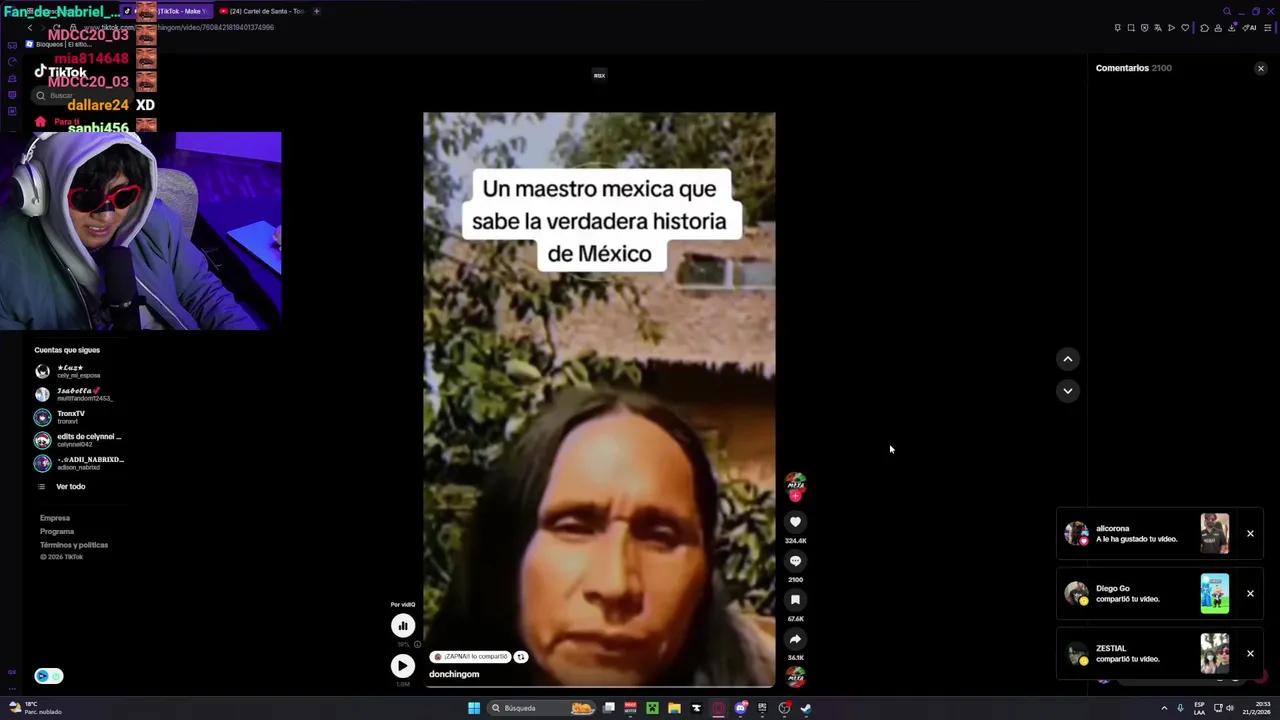Open edits de celynnel followed account

click(x=79, y=440)
